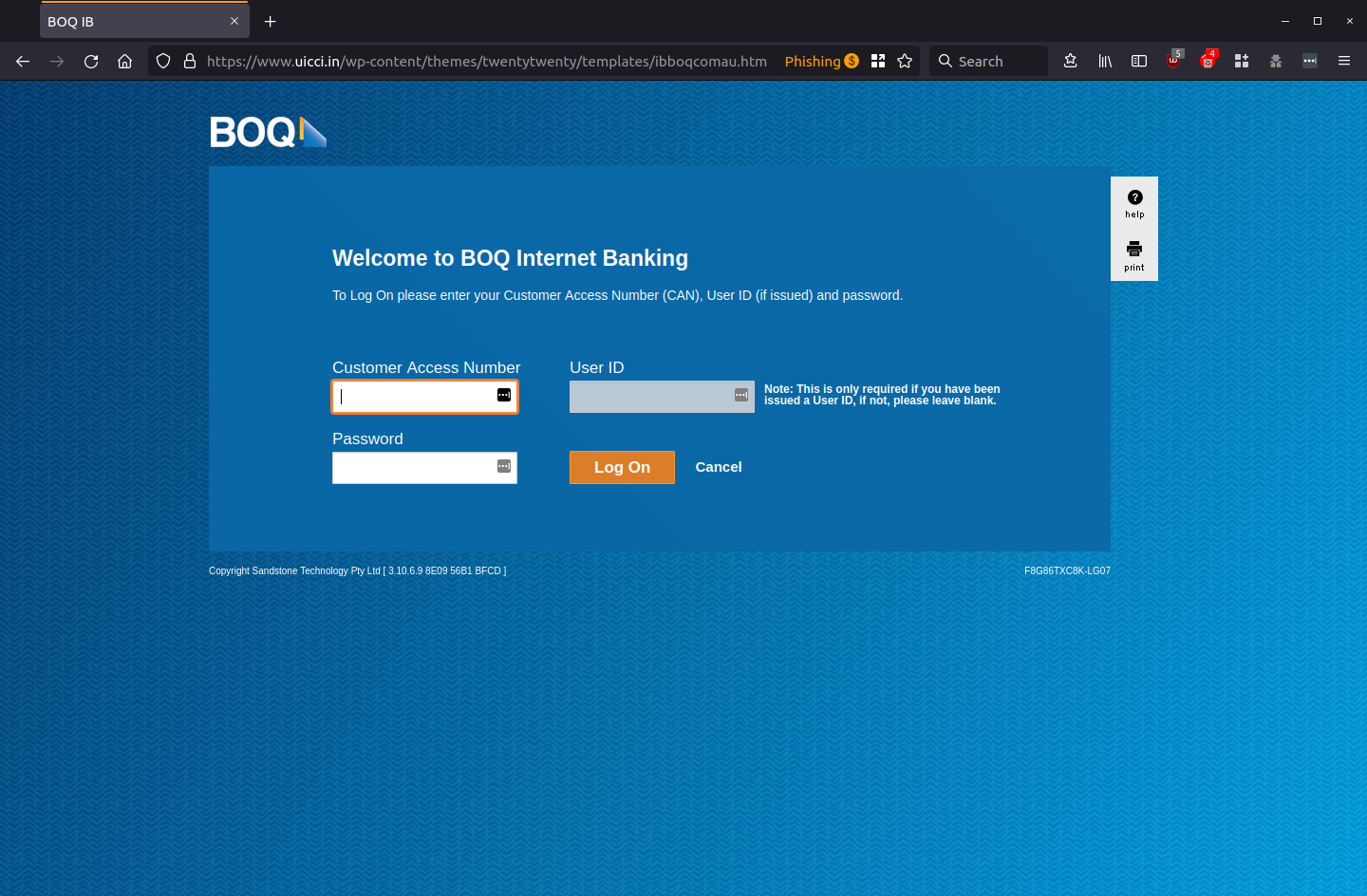Maximize the browser window
1367x896 pixels.
click(x=1318, y=21)
